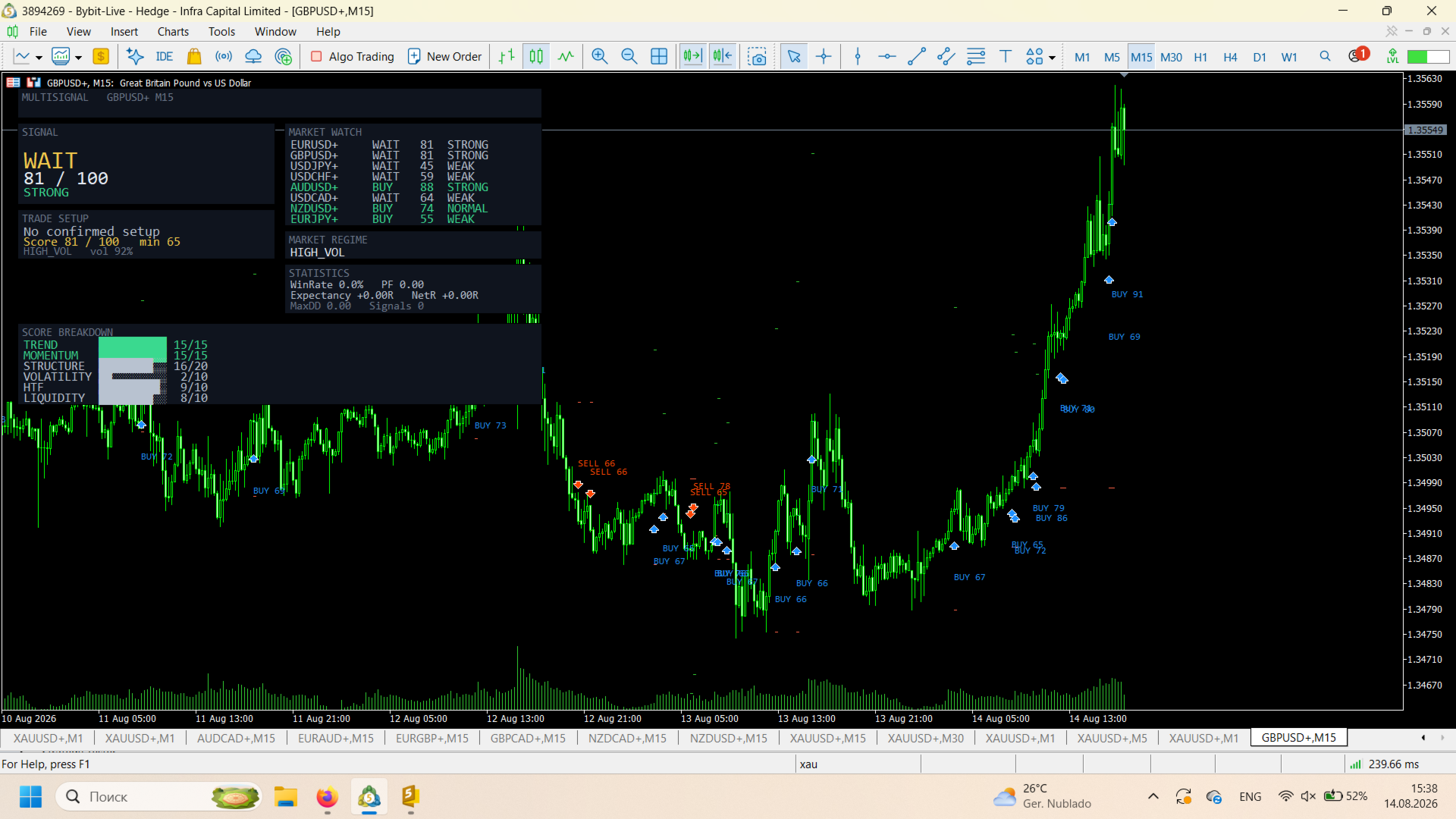The height and width of the screenshot is (819, 1456).
Task: Toggle Algo Trading on or off
Action: tap(353, 56)
